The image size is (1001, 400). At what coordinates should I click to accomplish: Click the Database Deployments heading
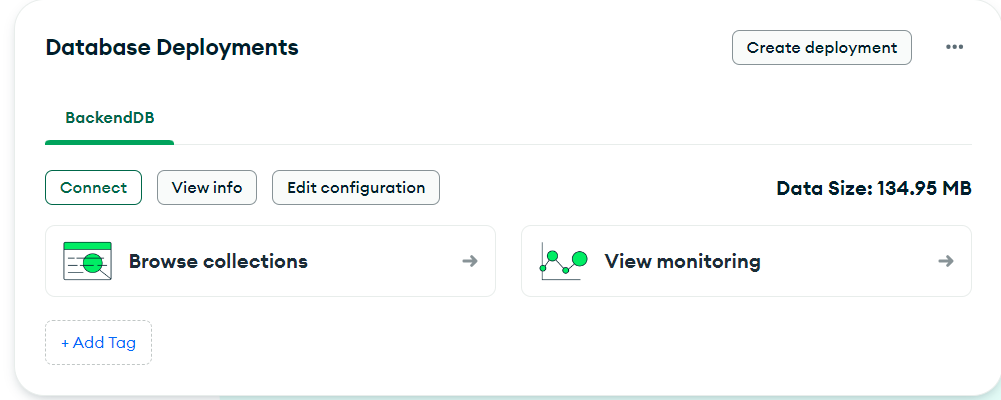click(x=172, y=47)
